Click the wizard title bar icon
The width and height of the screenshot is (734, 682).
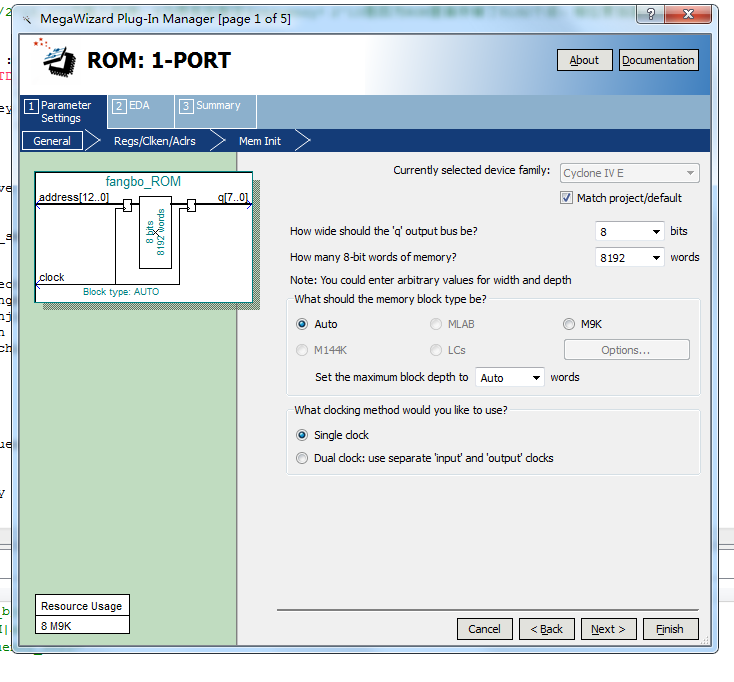click(x=27, y=19)
